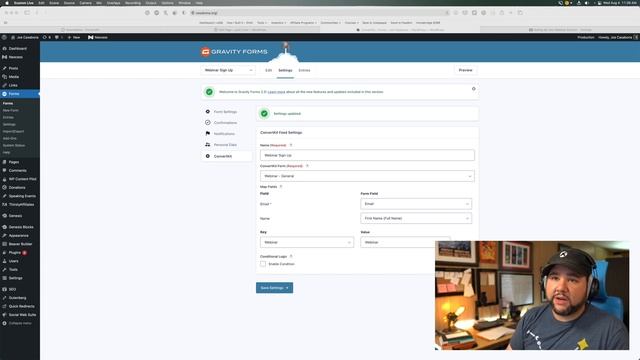The width and height of the screenshot is (640, 360).
Task: Switch to the Edit tab
Action: 268,70
